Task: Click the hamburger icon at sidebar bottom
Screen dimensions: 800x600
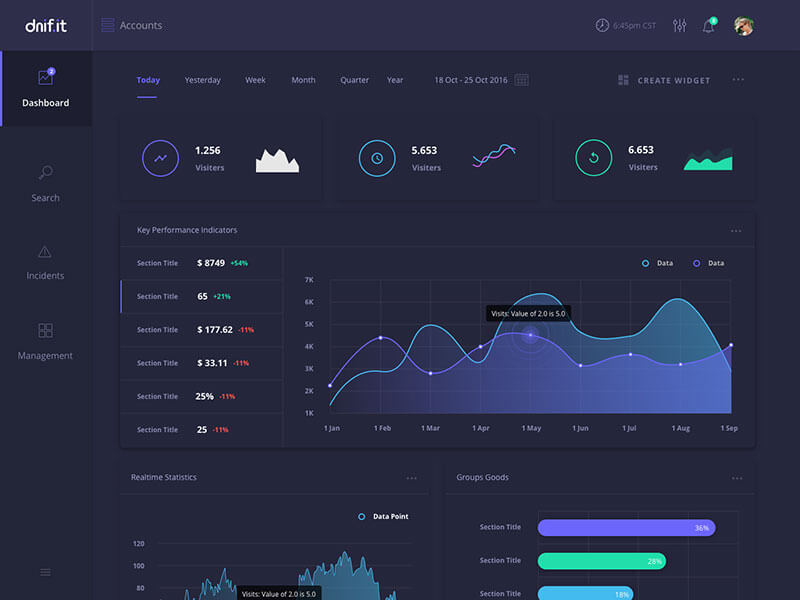Action: 45,572
